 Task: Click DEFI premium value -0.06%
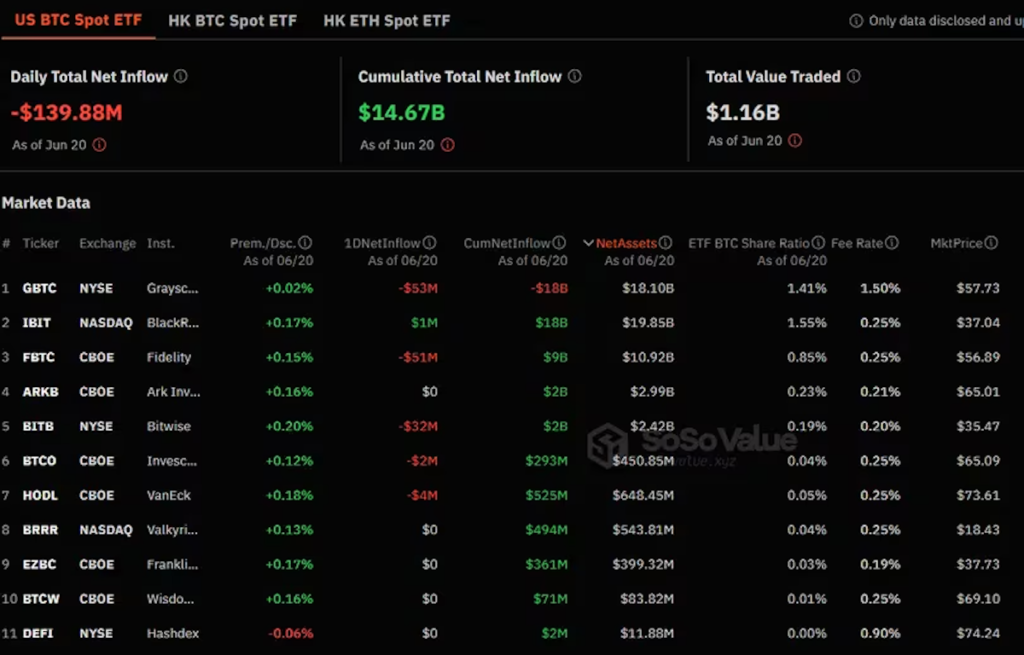point(291,633)
